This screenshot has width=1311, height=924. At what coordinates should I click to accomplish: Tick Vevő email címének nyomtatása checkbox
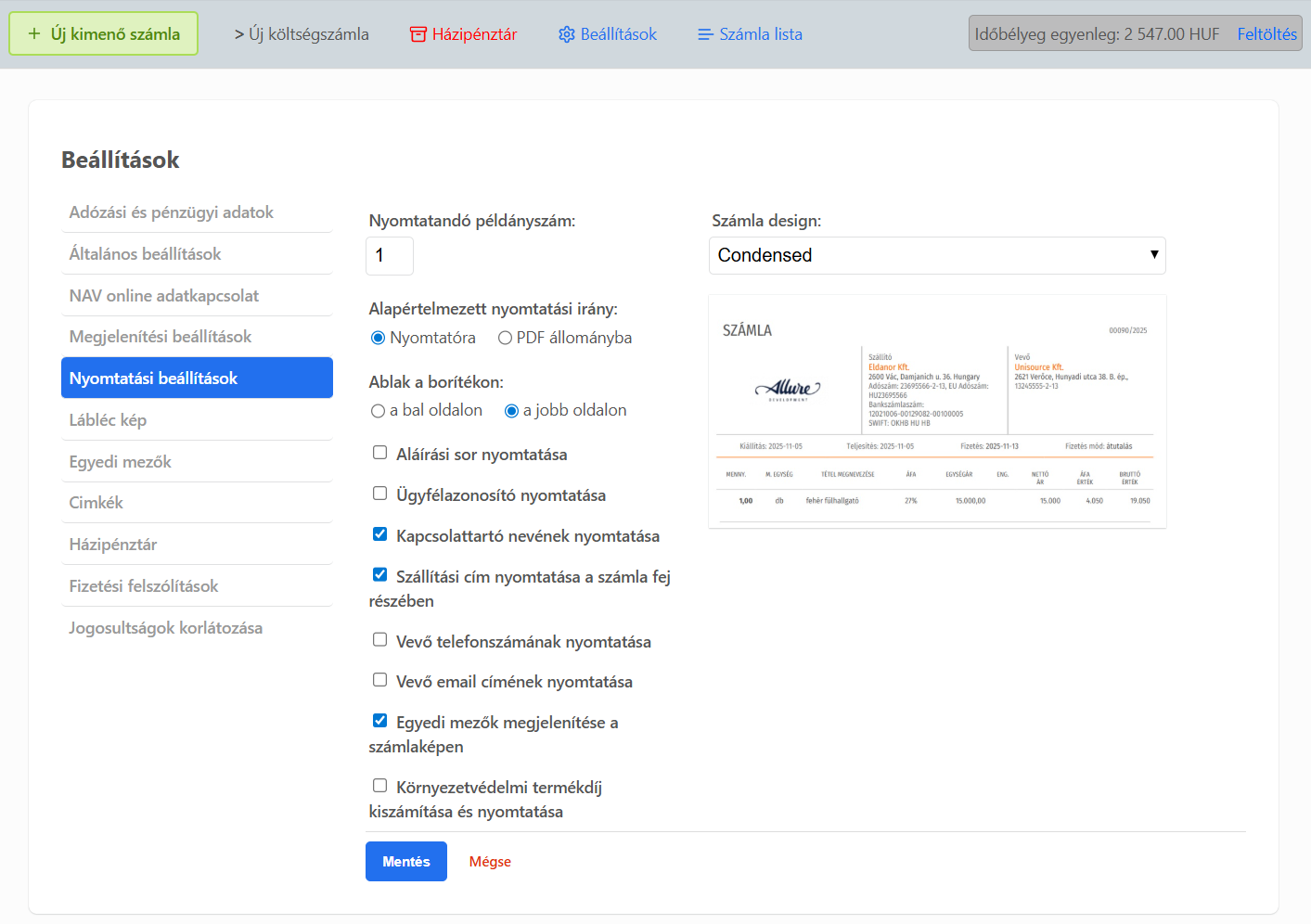click(379, 680)
